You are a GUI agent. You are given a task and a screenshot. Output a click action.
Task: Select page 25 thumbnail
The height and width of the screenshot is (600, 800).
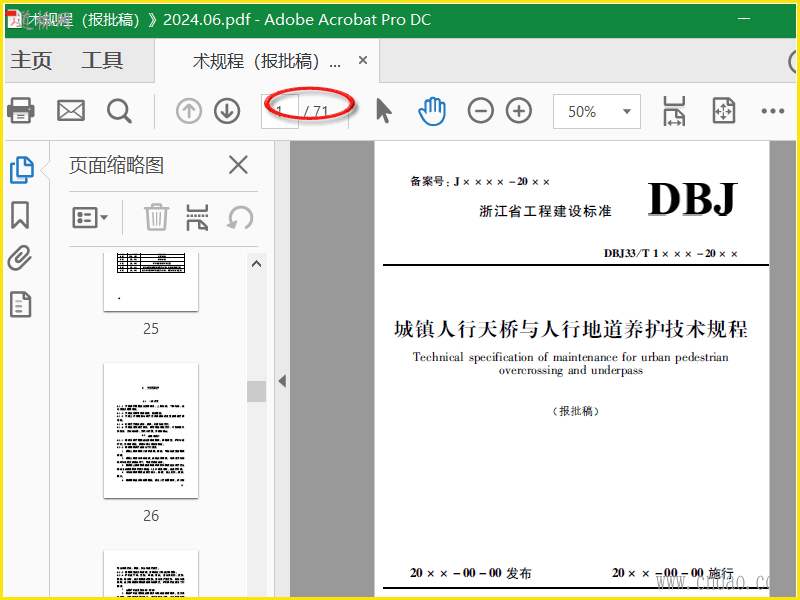coord(151,282)
